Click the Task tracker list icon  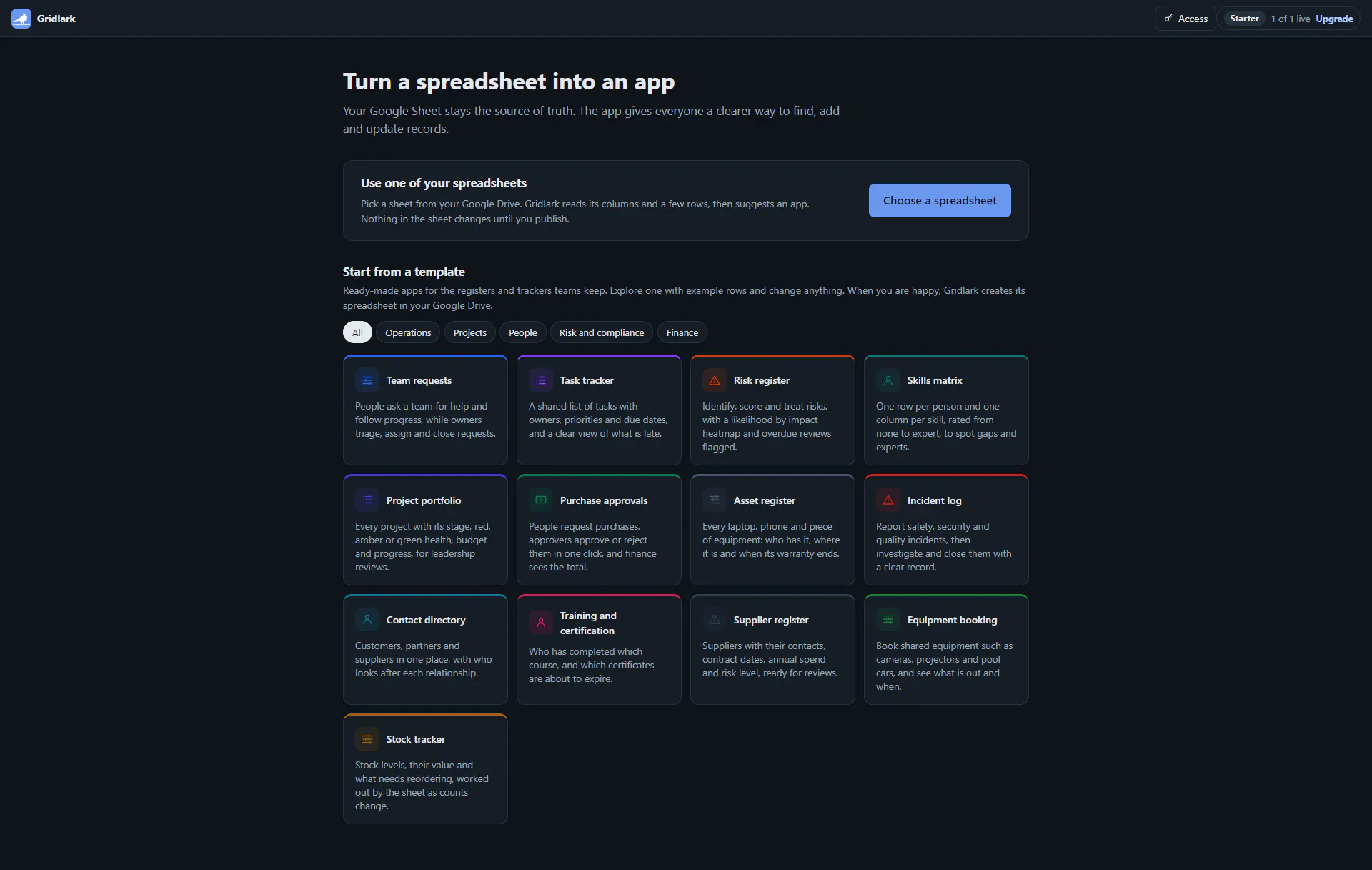click(541, 380)
